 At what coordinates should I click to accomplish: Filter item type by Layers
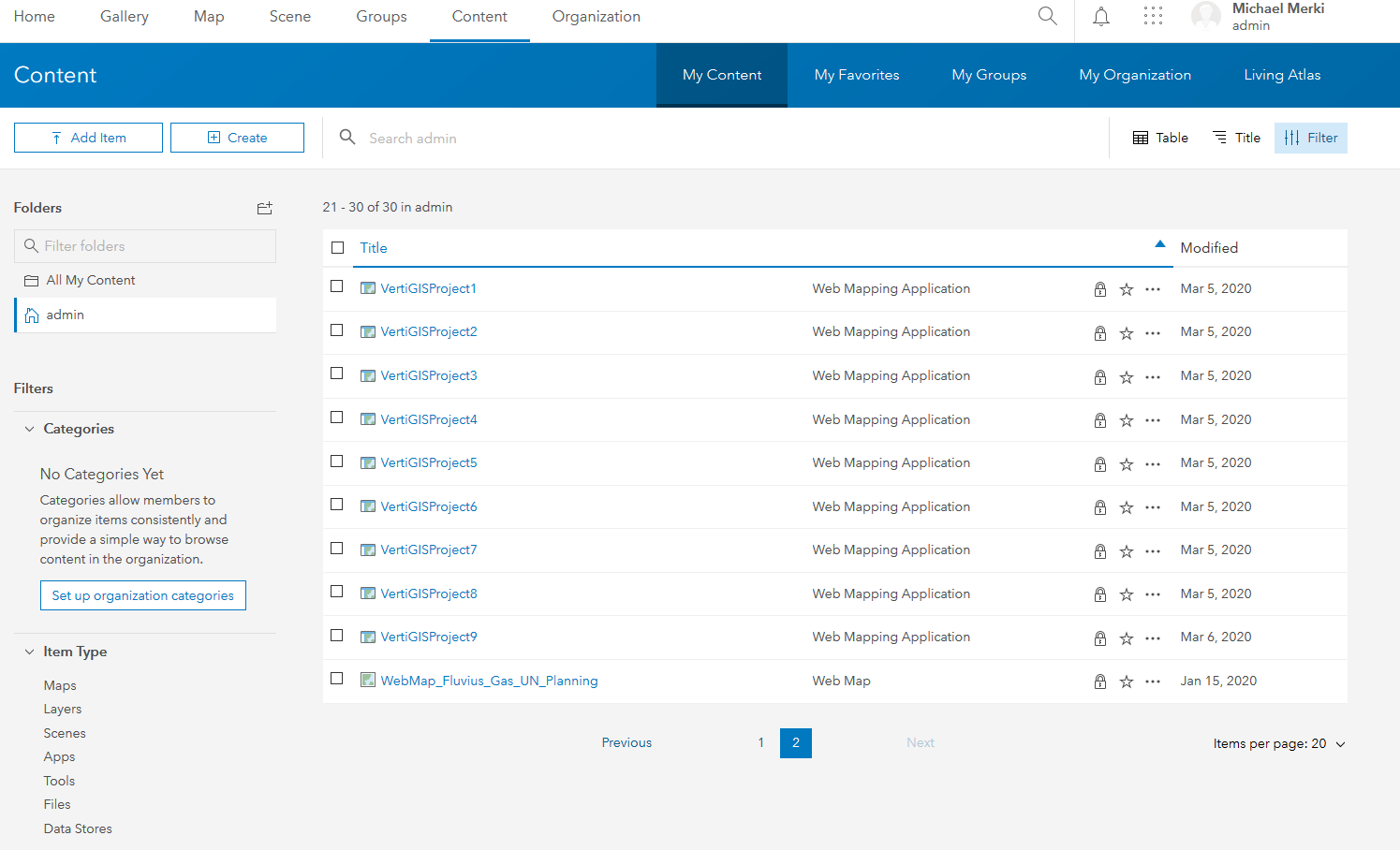63,710
